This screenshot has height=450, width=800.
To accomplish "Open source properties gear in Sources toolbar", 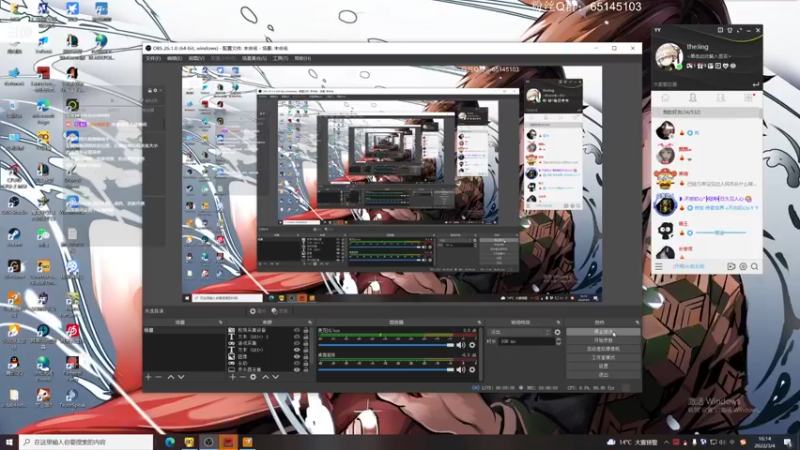I will coord(253,377).
